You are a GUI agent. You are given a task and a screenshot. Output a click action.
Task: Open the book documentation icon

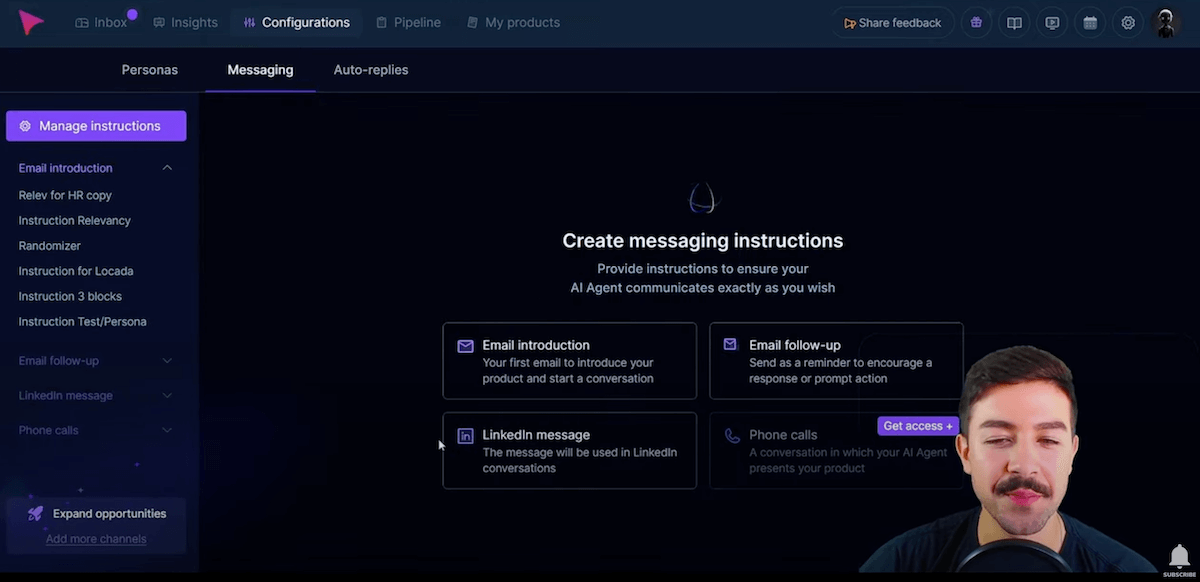(x=1014, y=23)
